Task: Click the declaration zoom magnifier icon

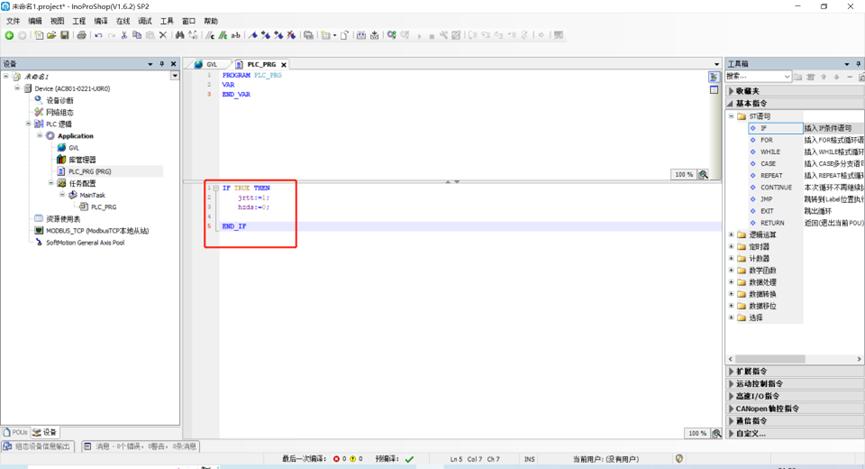Action: click(703, 174)
